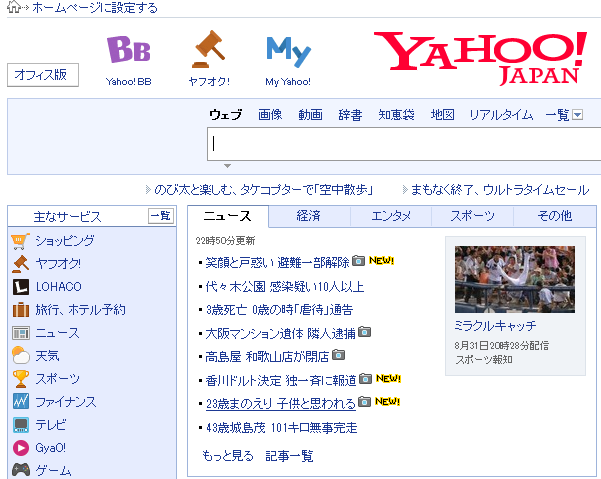The height and width of the screenshot is (479, 601).
Task: Open the まもなく終了 ウルトラタイムセール link
Action: [500, 190]
